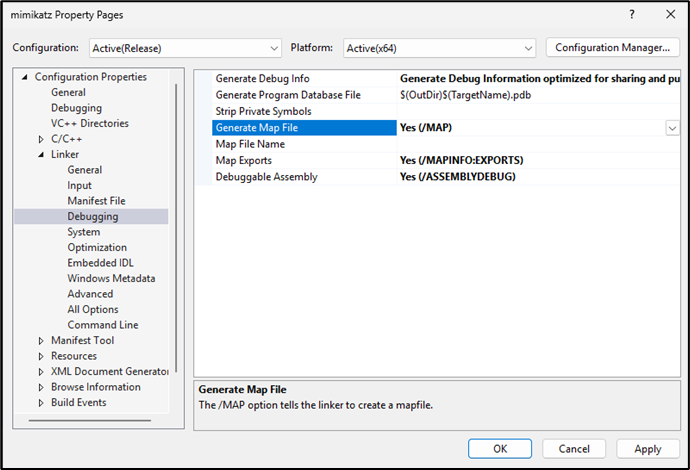The image size is (690, 470).
Task: Click the Generate Program Database File property
Action: point(288,95)
